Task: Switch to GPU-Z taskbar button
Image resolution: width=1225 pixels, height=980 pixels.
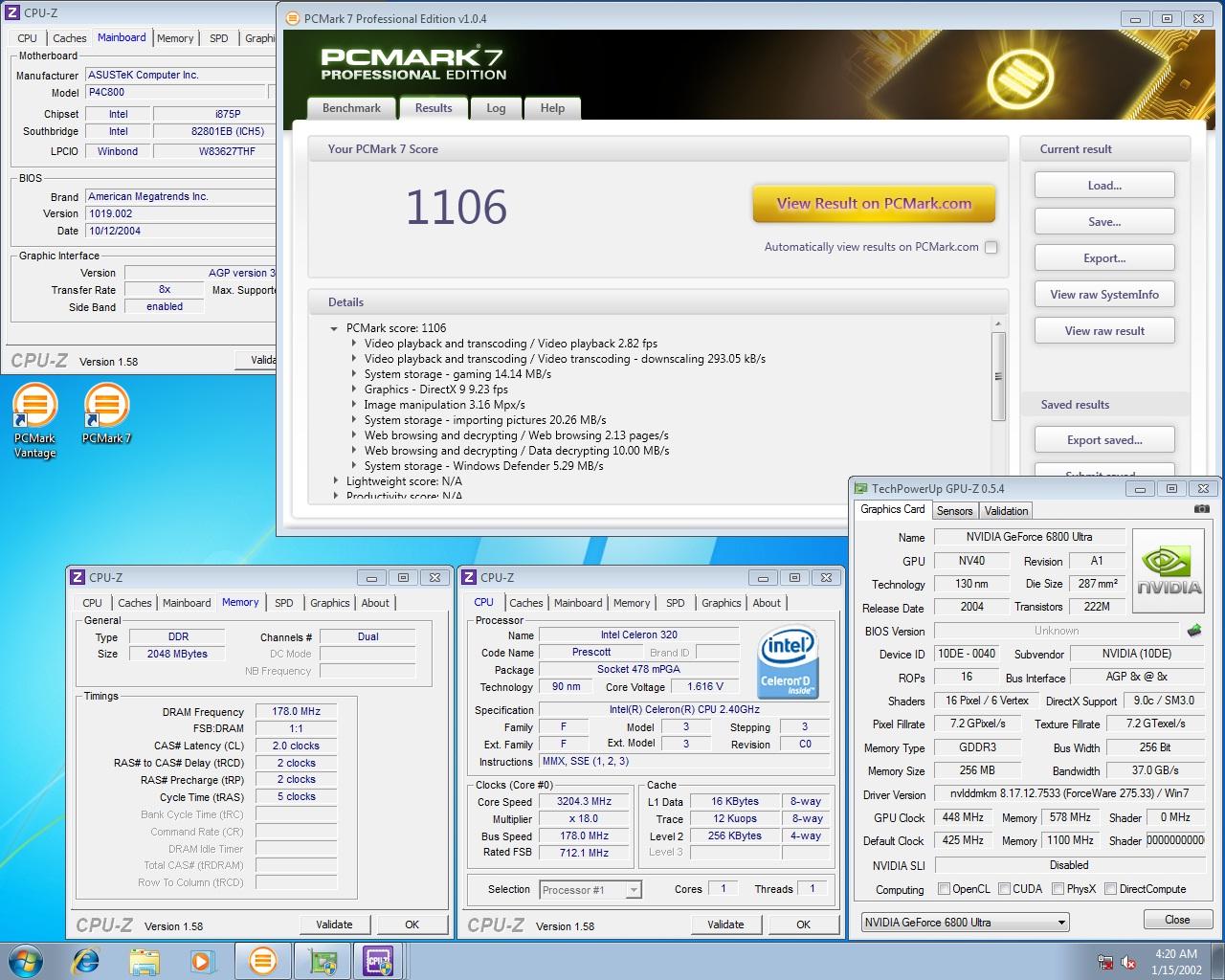Action: pos(323,961)
